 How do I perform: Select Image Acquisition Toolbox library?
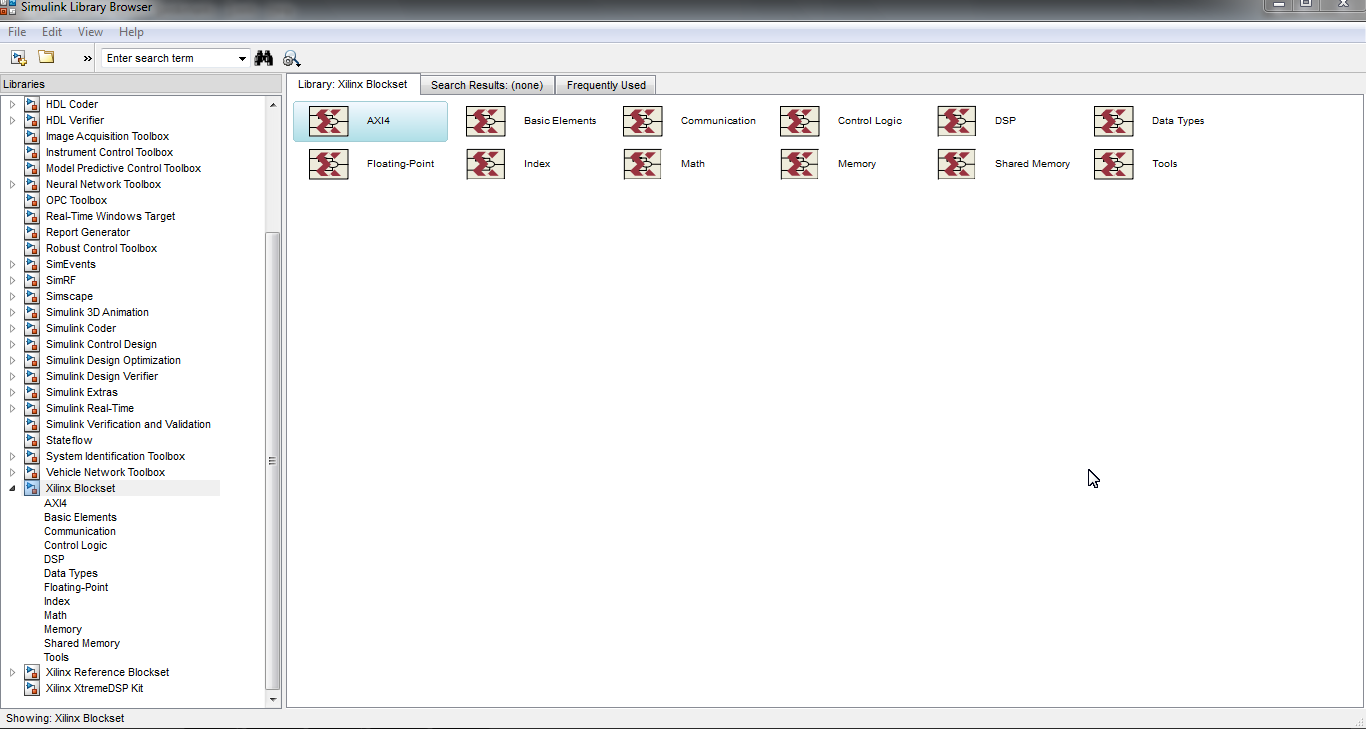pos(107,136)
